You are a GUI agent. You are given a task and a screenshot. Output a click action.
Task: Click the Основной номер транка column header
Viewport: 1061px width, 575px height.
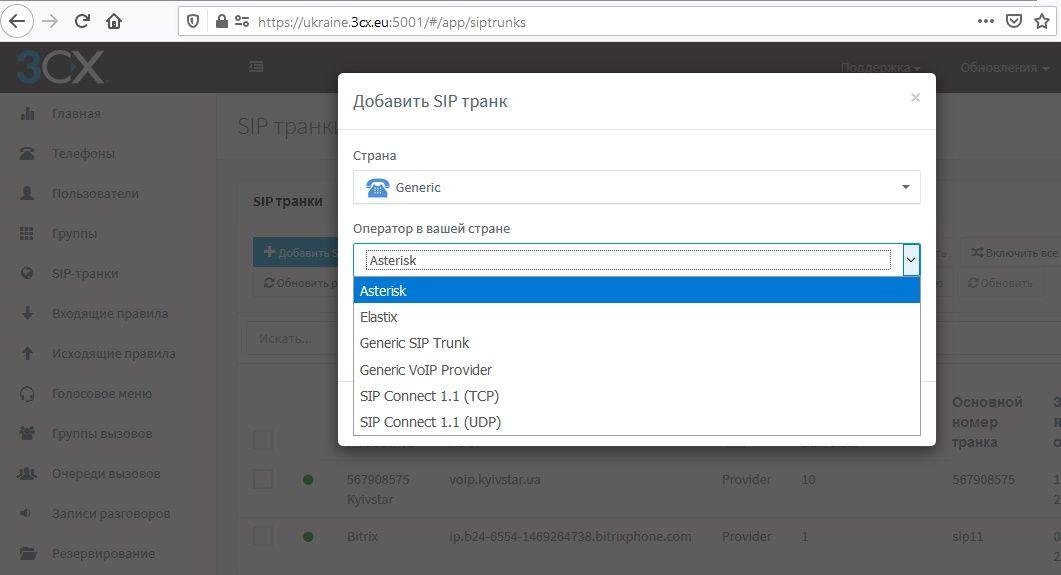tap(987, 422)
